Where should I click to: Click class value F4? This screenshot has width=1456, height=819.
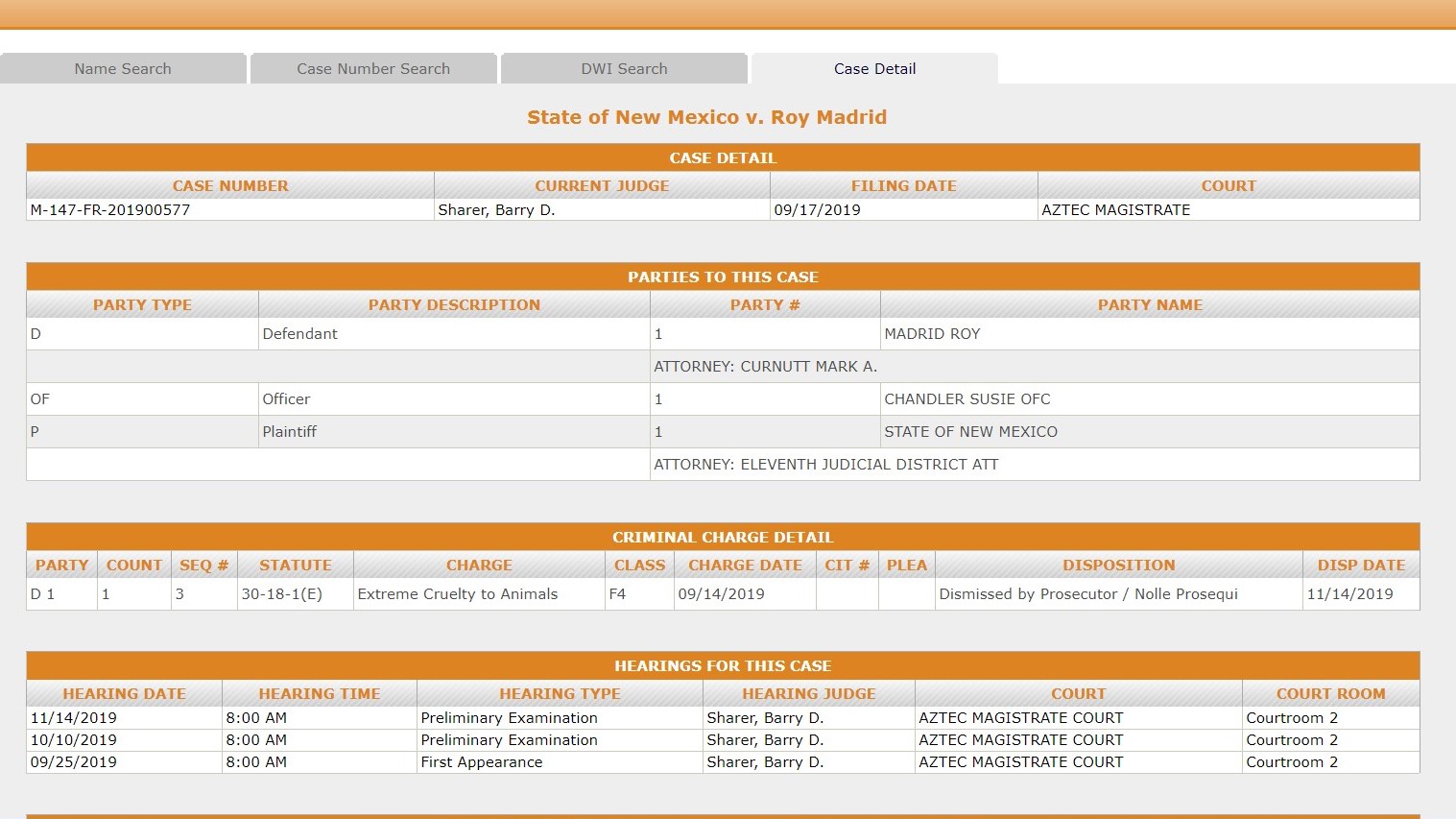617,594
